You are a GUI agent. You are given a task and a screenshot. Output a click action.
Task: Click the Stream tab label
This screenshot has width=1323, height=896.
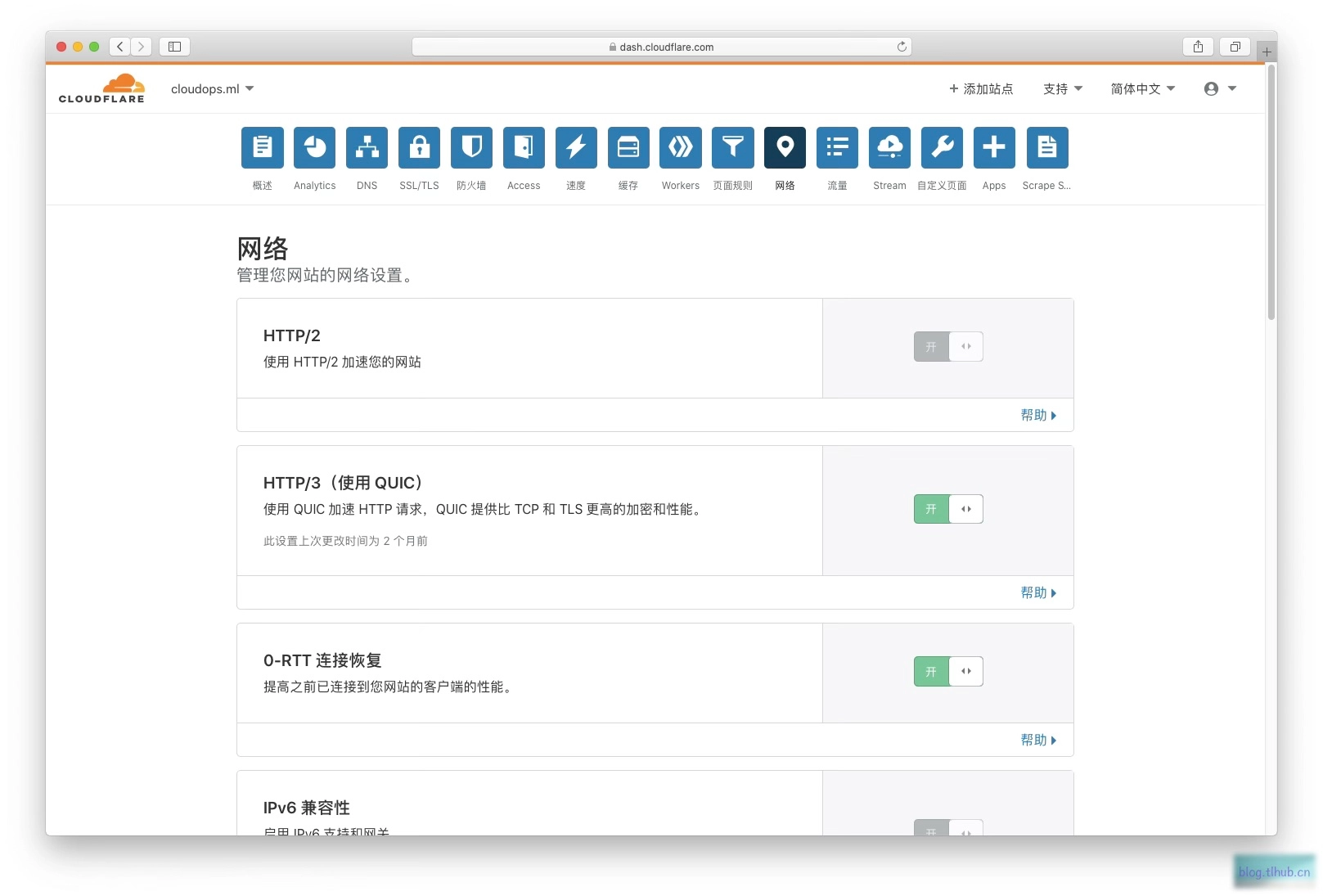(889, 186)
